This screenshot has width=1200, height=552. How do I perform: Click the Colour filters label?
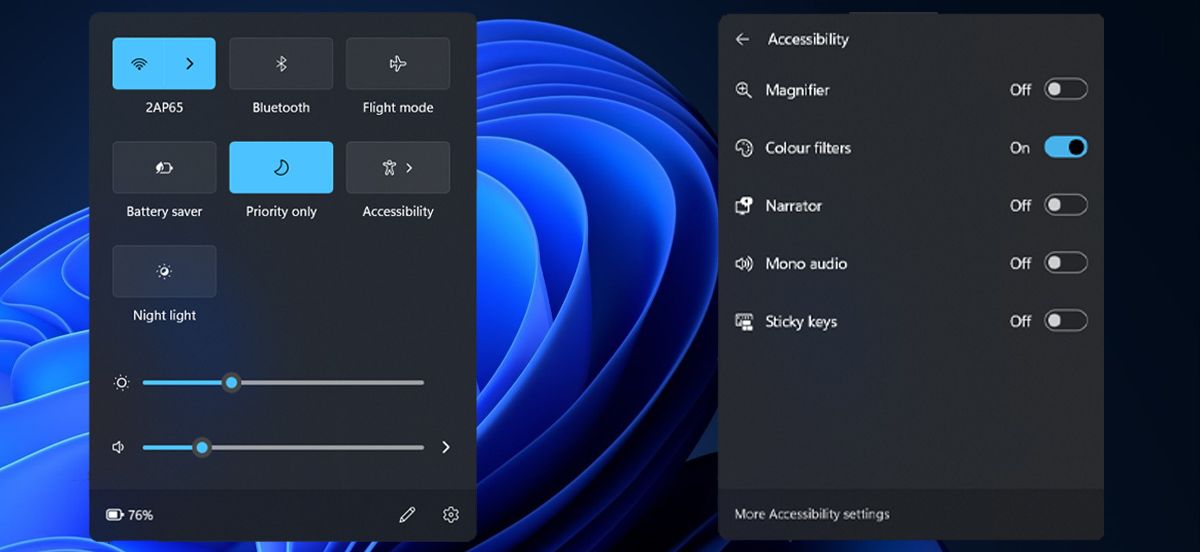808,148
